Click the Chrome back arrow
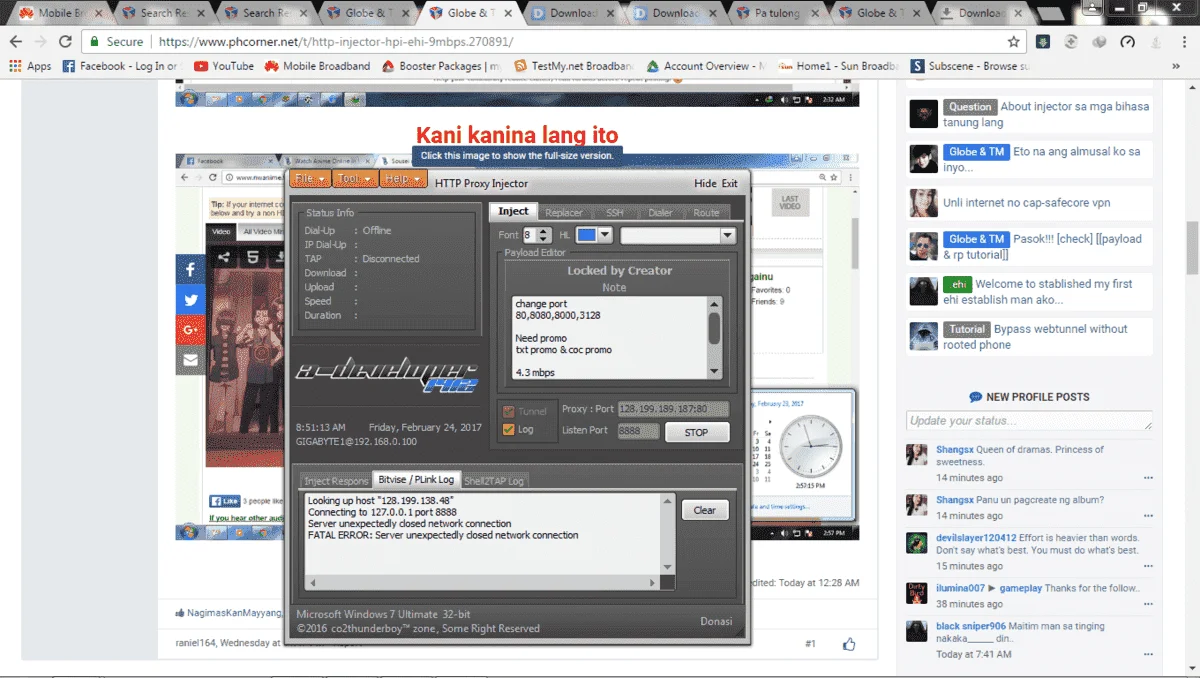 coord(15,42)
